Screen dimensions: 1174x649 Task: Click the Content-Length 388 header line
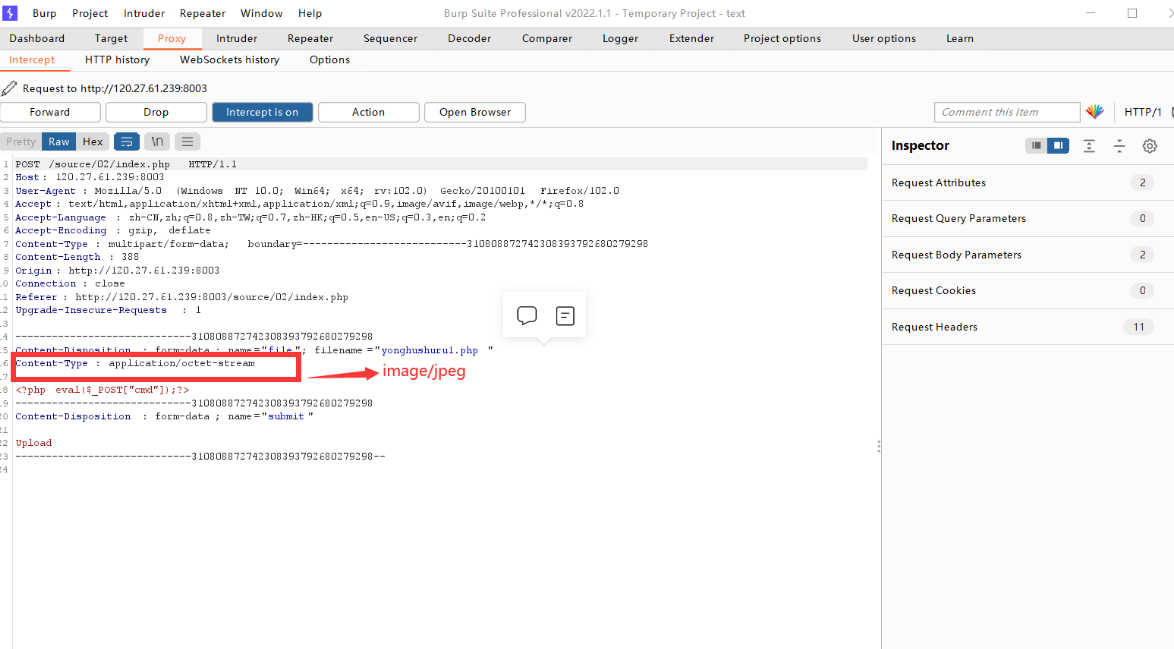click(77, 257)
